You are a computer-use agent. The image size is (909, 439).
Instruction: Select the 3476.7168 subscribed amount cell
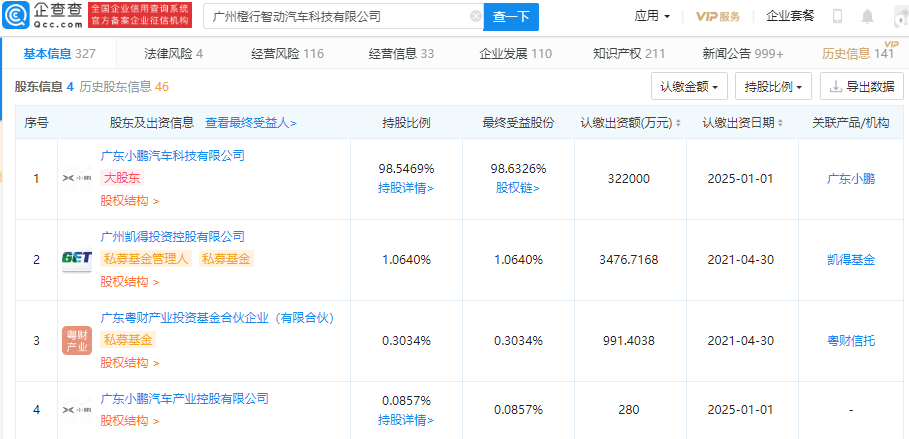[630, 260]
